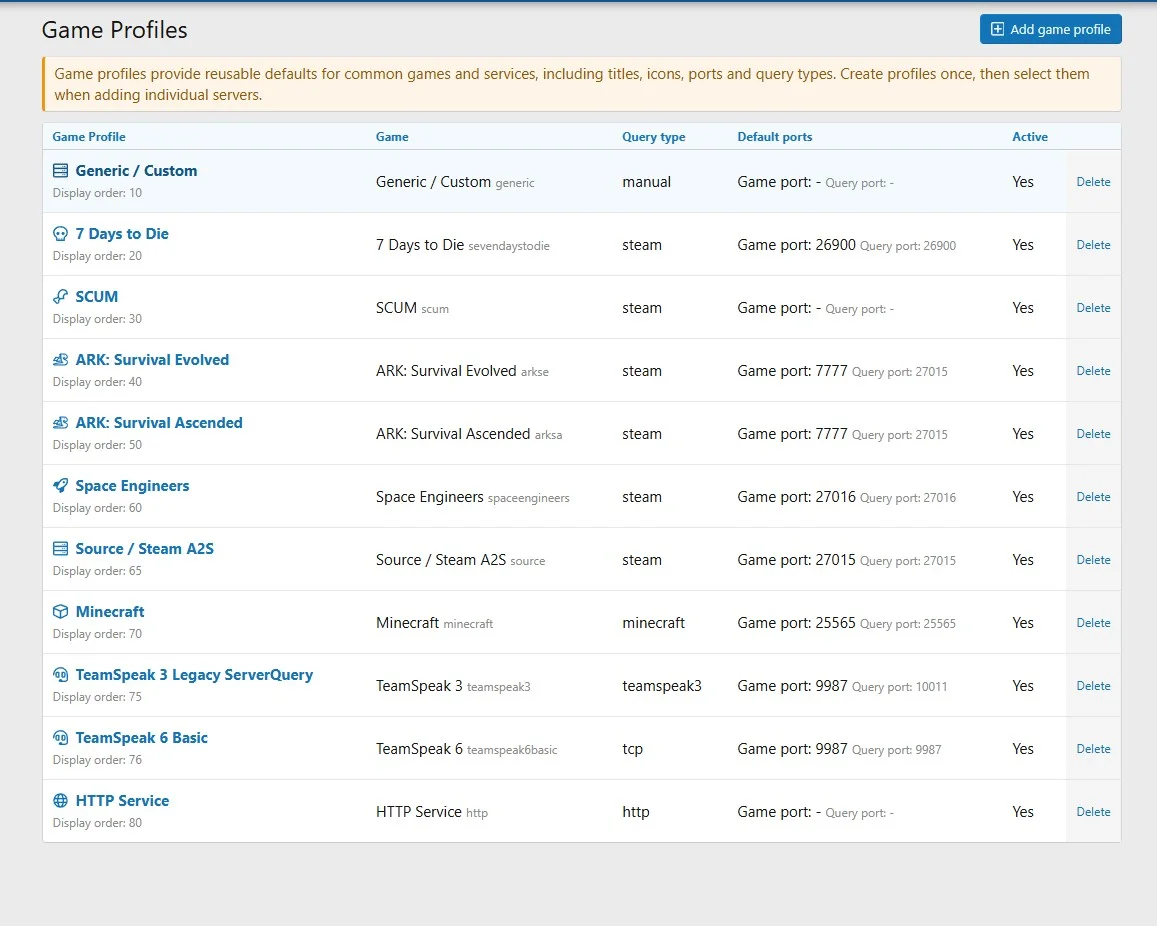Open the TeamSpeak 6 Basic profile
1157x926 pixels.
142,738
